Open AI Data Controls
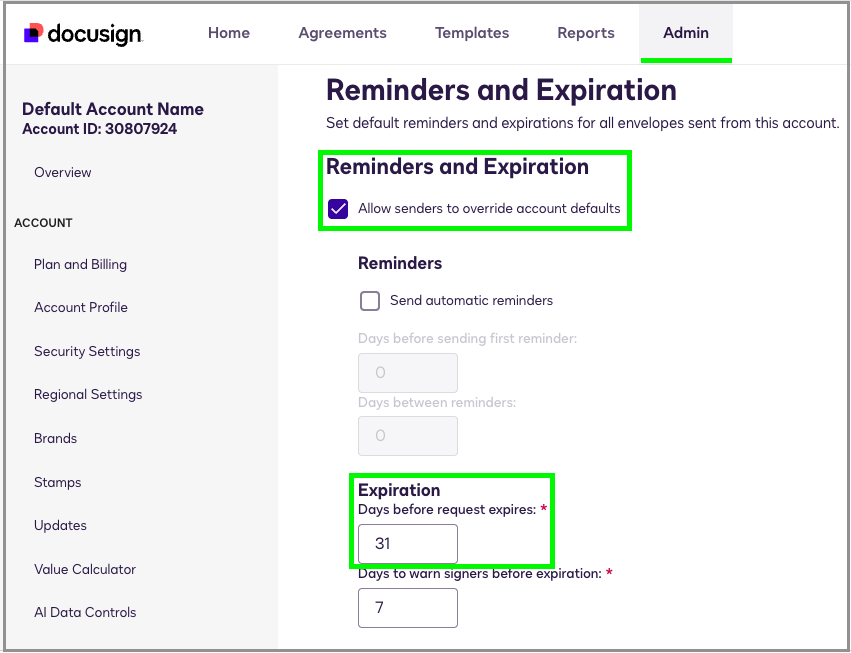The image size is (851, 653). [x=85, y=612]
